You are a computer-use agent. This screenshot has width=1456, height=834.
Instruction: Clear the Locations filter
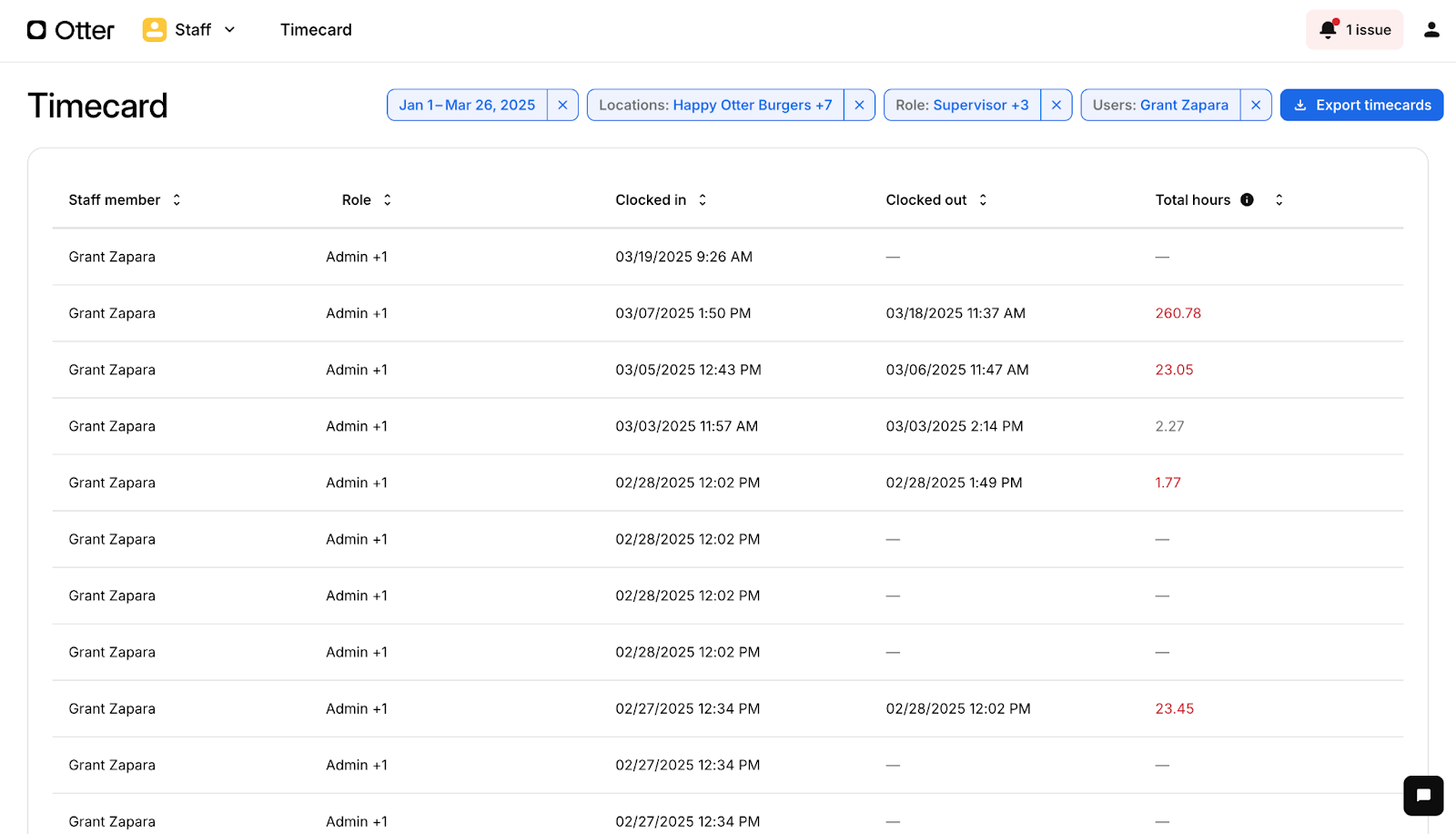[859, 105]
